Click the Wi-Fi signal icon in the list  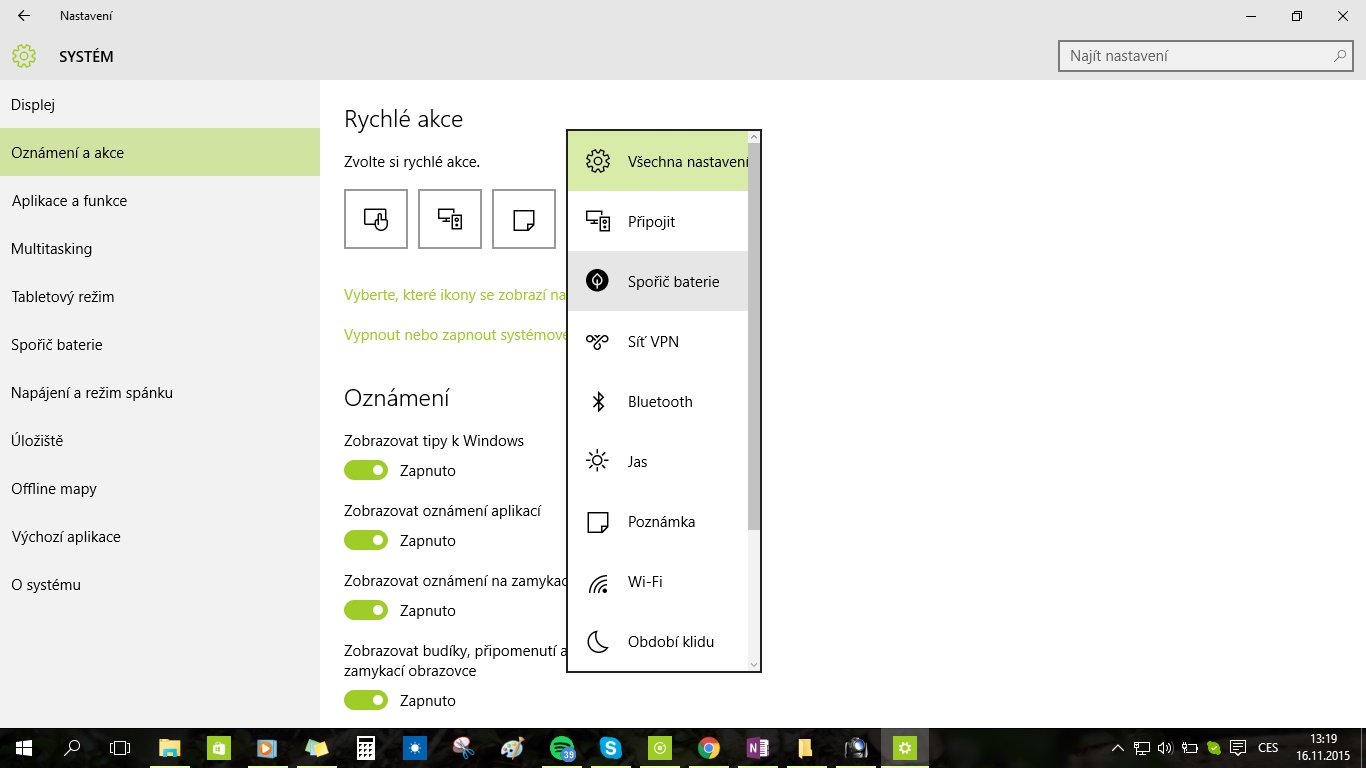tap(598, 583)
